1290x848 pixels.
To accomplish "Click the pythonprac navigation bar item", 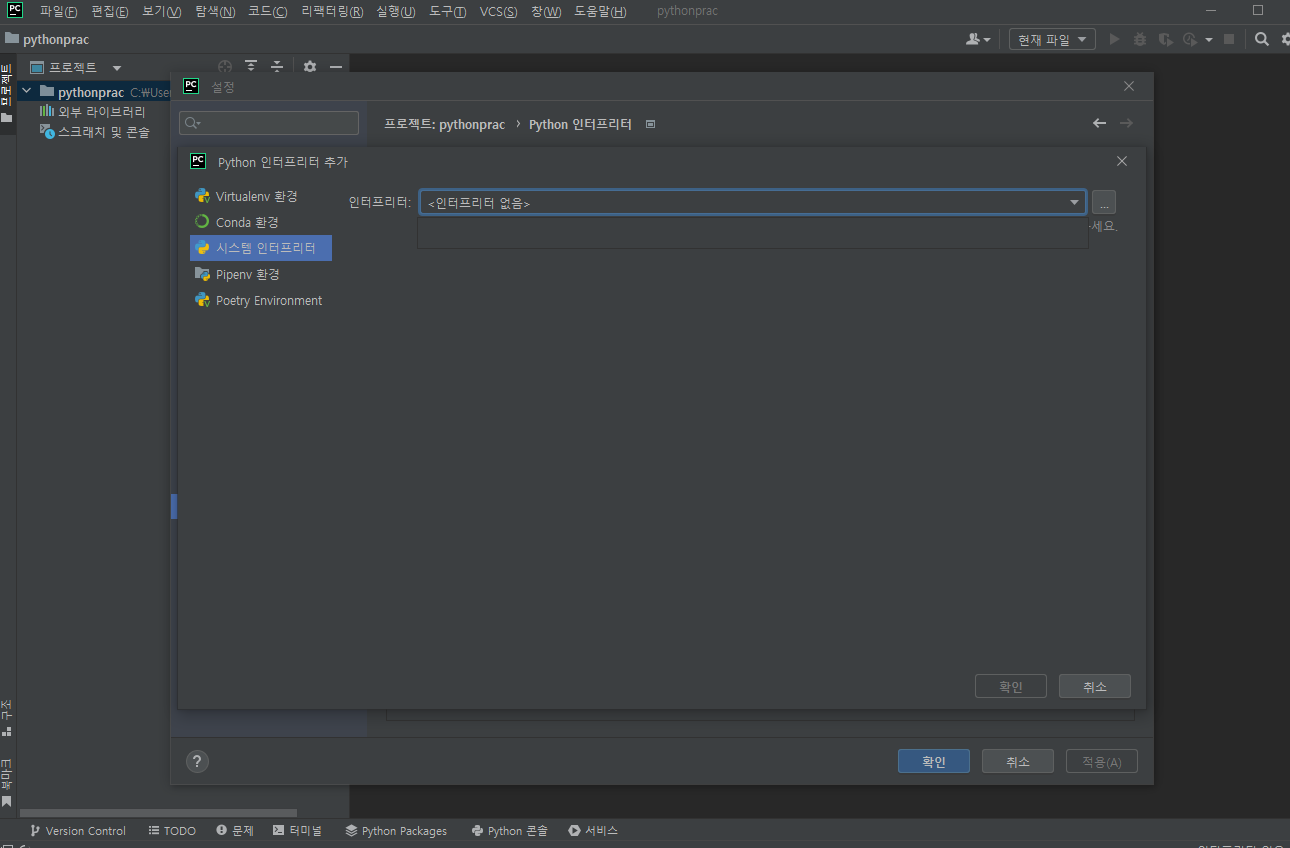I will [x=47, y=39].
